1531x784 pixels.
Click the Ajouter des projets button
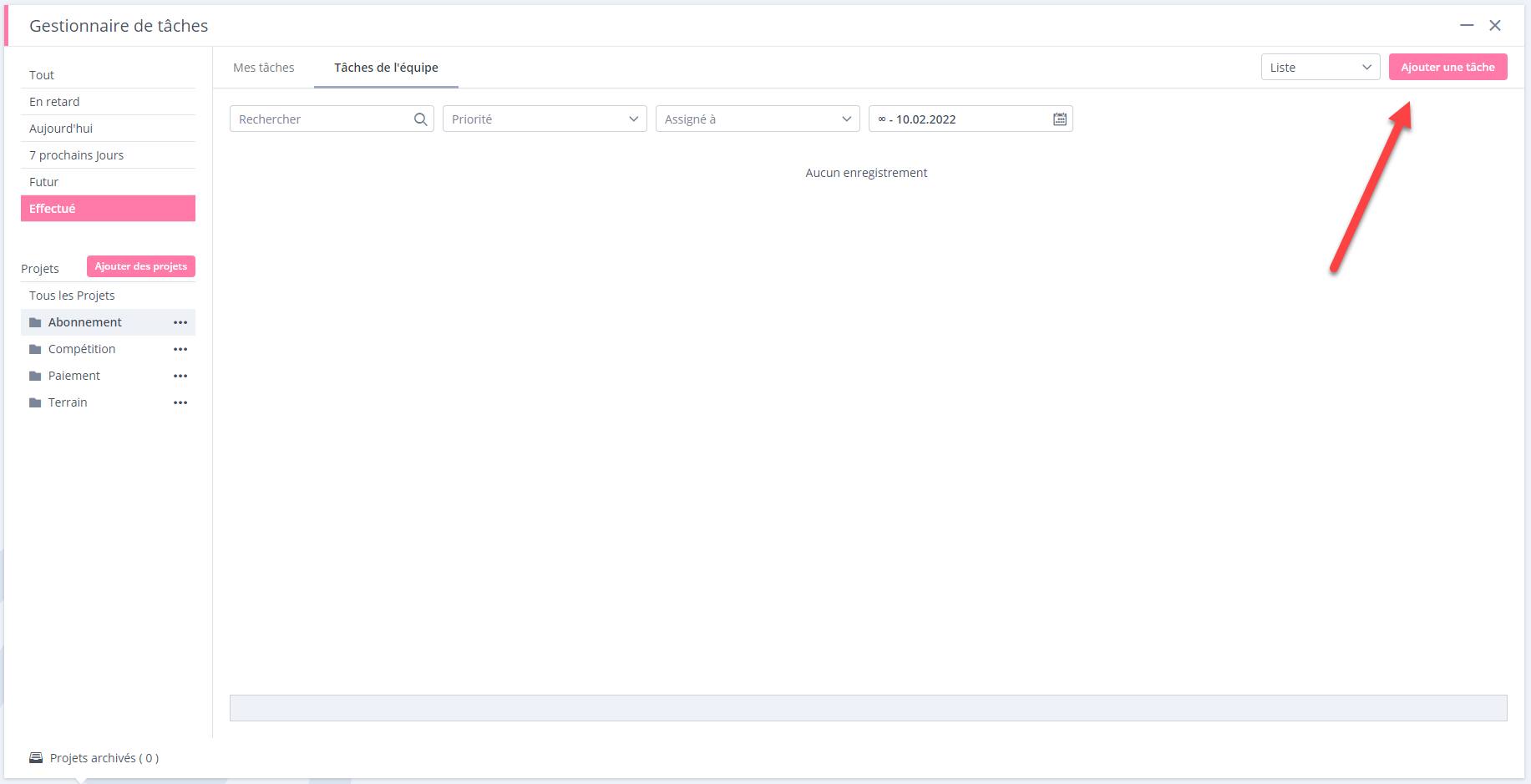141,266
